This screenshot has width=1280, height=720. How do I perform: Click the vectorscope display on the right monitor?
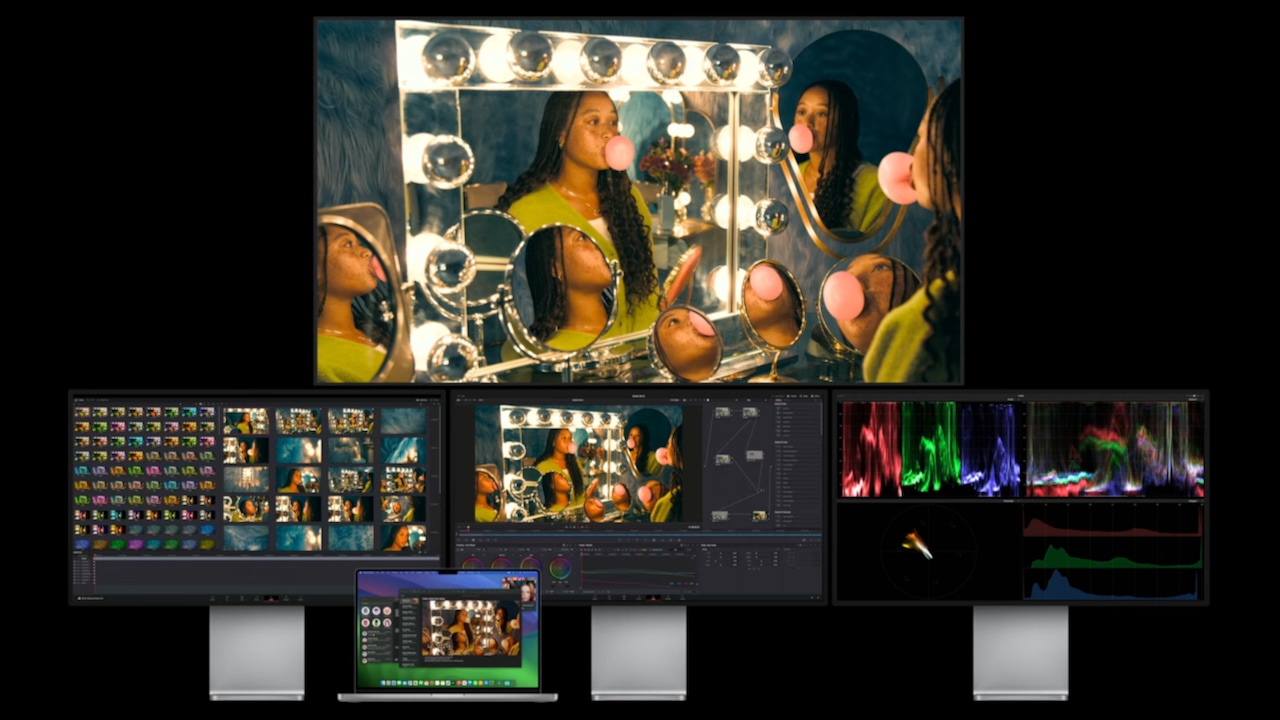click(928, 551)
